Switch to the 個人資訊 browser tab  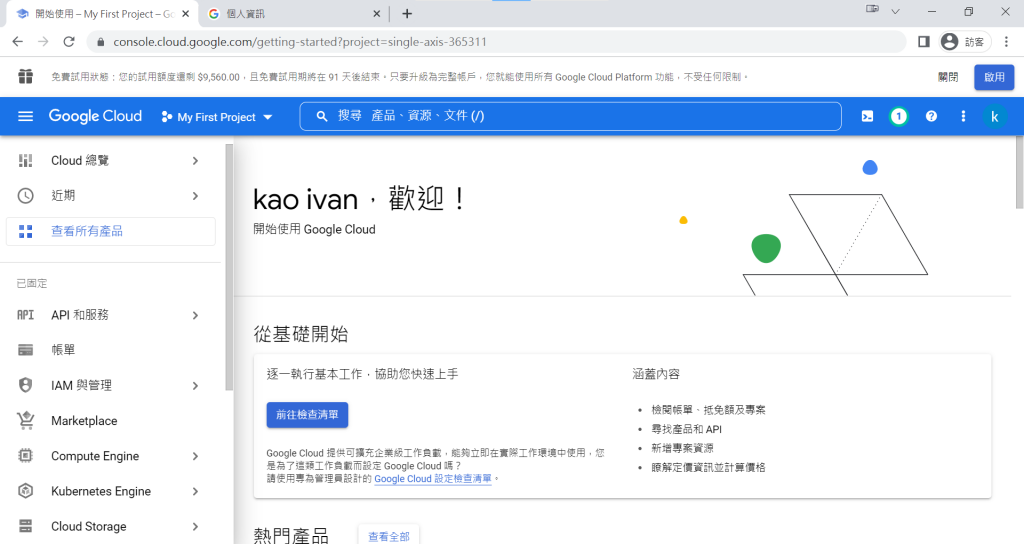(294, 14)
